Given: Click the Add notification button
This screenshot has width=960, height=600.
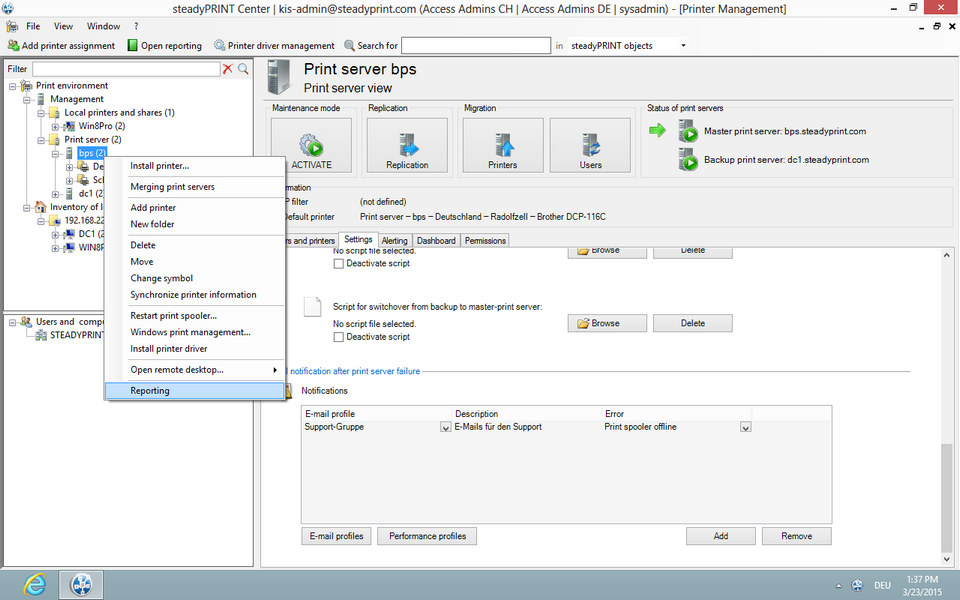Looking at the screenshot, I should click(x=721, y=536).
